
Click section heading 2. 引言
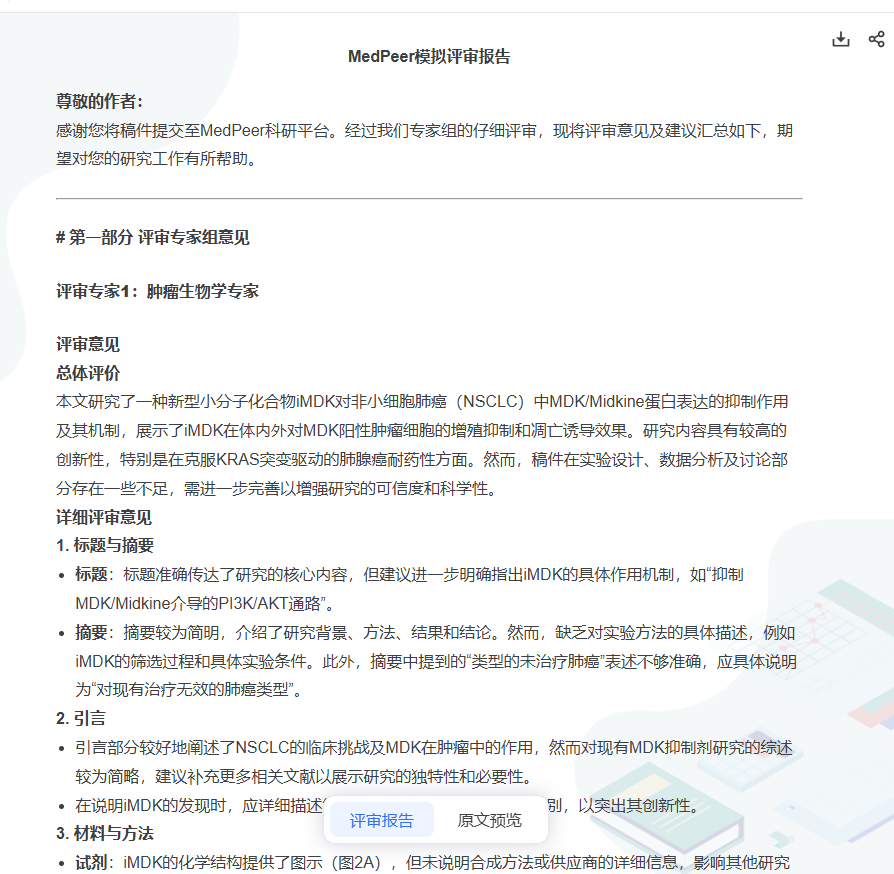click(80, 718)
